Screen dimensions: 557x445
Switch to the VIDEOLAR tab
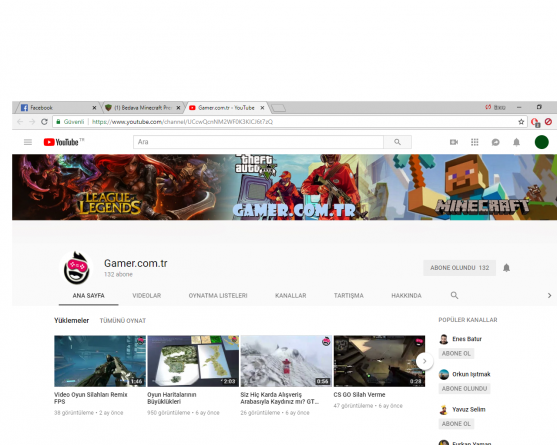tap(147, 295)
